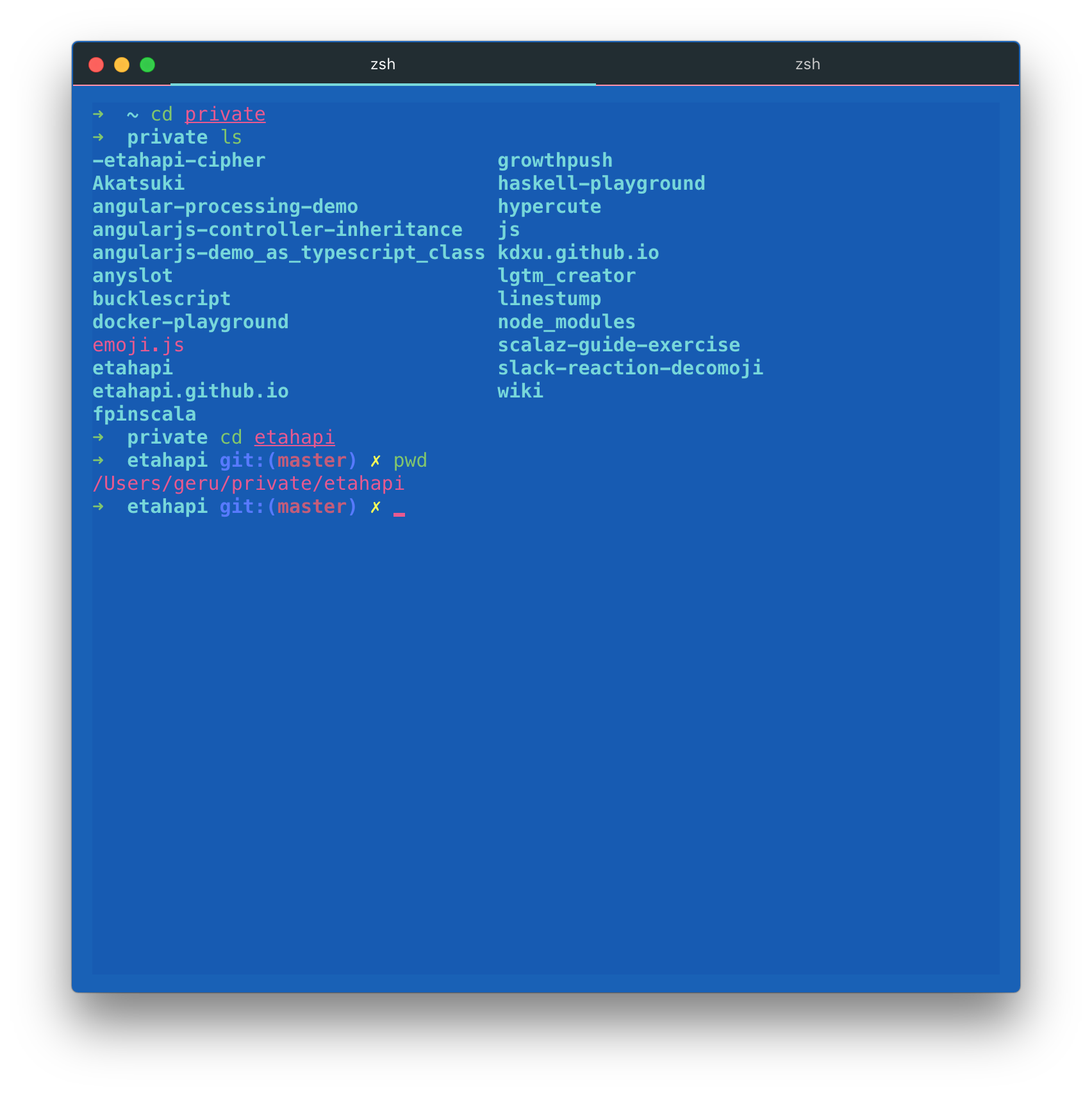Click the /Users/geru/private/etahapi path output

[x=249, y=483]
